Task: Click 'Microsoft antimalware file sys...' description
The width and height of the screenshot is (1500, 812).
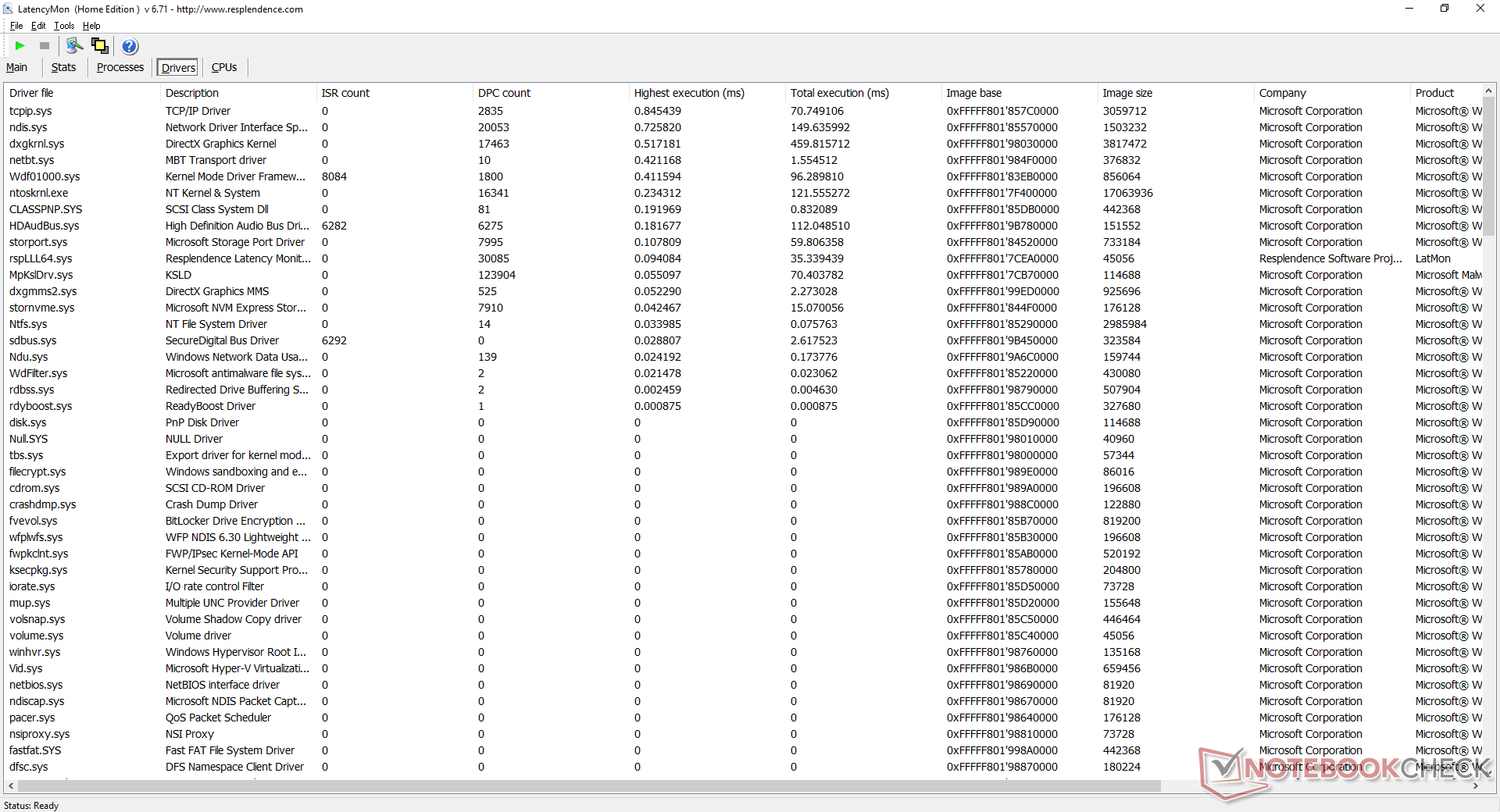Action: (238, 373)
